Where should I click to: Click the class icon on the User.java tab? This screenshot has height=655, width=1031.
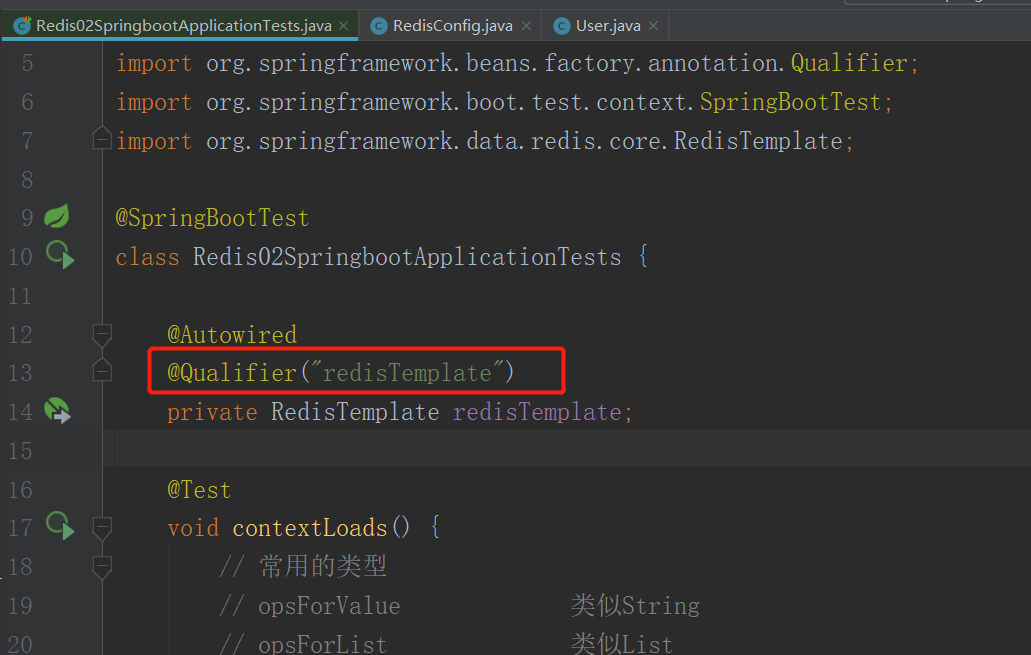coord(562,26)
